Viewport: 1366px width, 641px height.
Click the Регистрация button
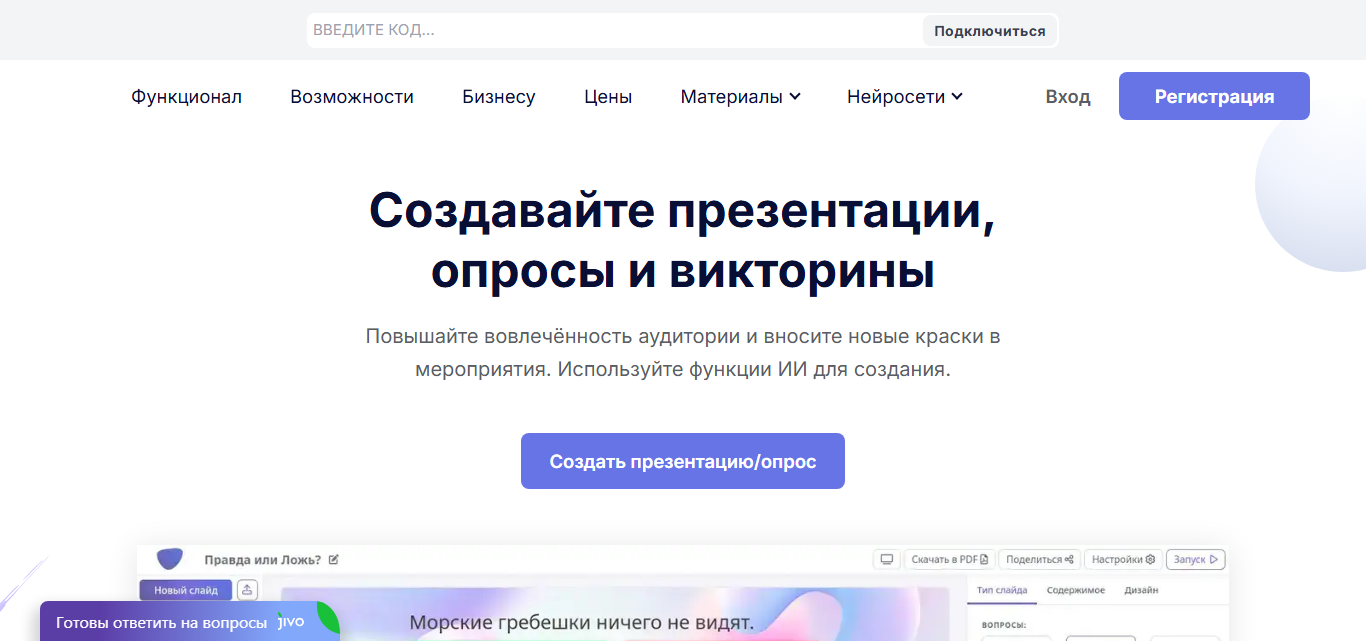pyautogui.click(x=1214, y=96)
